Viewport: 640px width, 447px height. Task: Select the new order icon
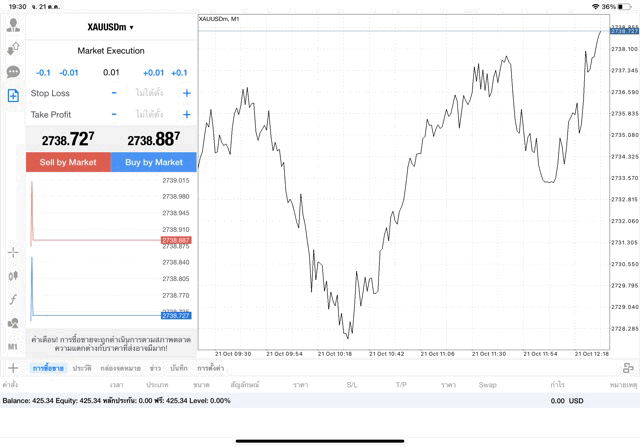tap(14, 95)
